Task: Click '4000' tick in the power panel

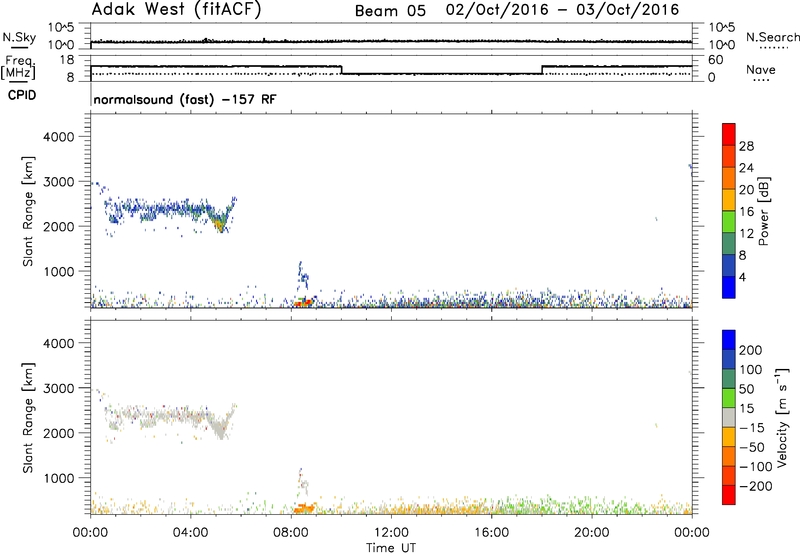Action: pos(59,137)
